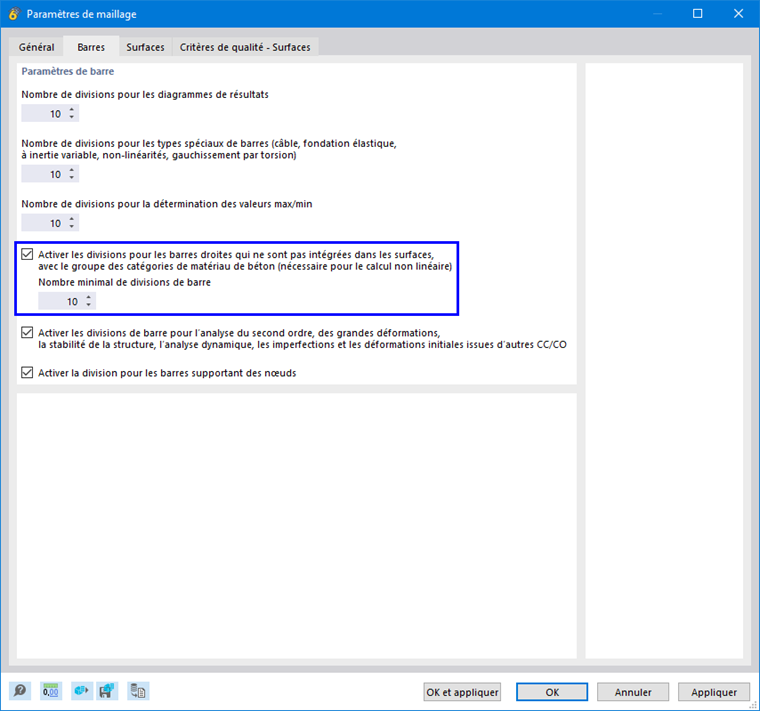
Task: Open the Surfaces tab
Action: (x=145, y=47)
